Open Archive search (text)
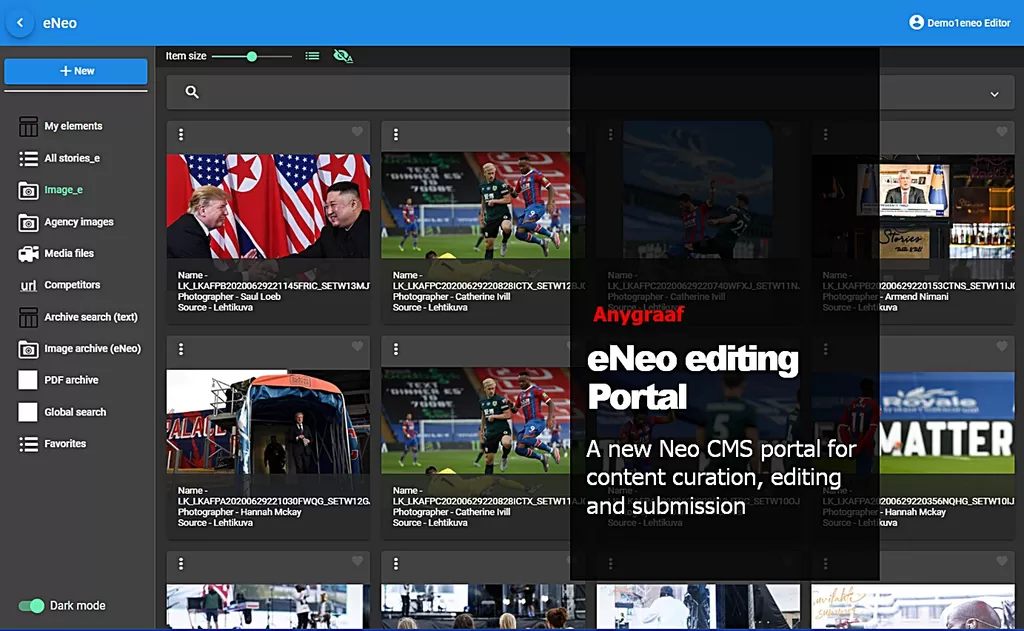The image size is (1024, 631). (91, 317)
